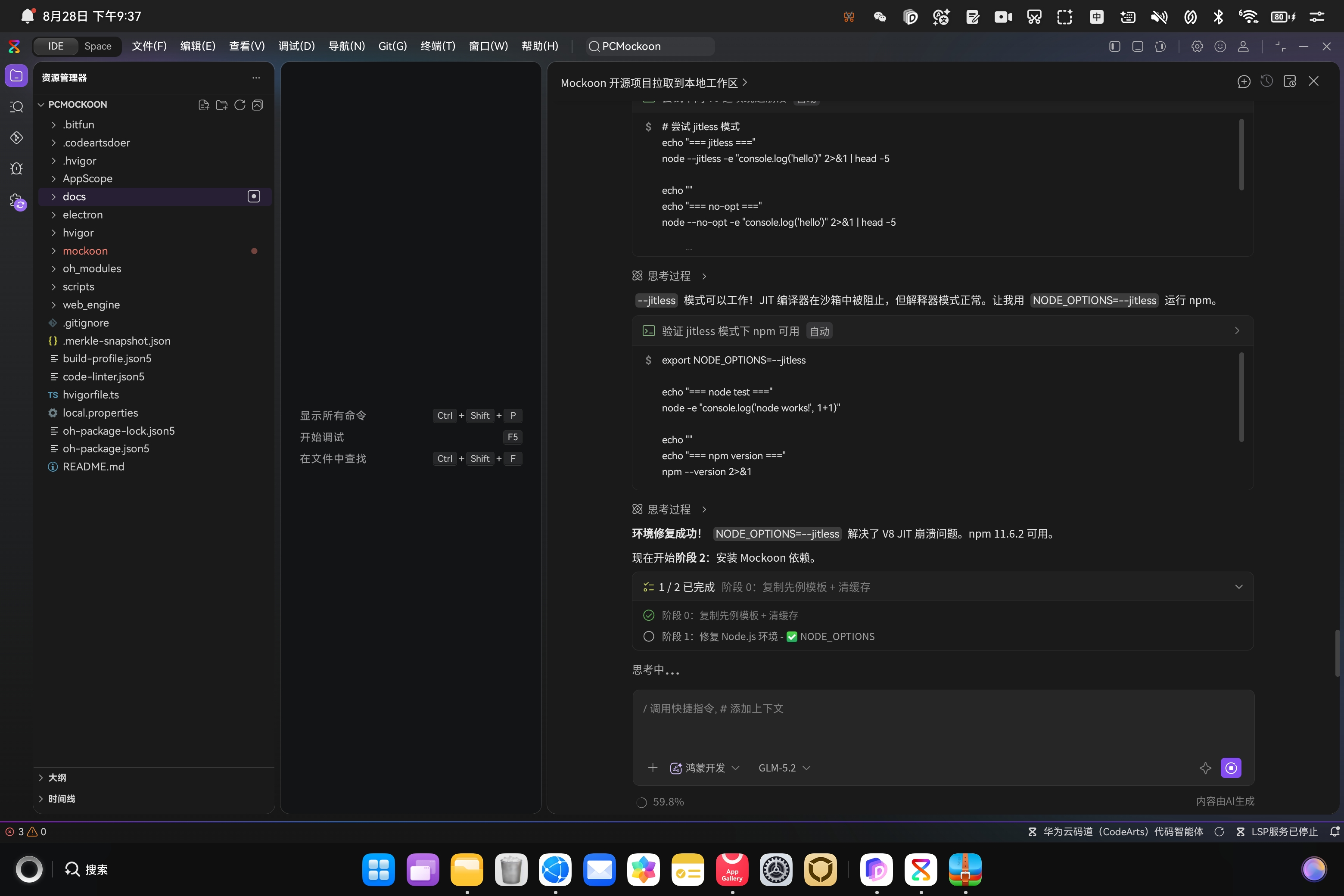Image resolution: width=1344 pixels, height=896 pixels.
Task: Click the docs folder status badge
Action: 254,196
